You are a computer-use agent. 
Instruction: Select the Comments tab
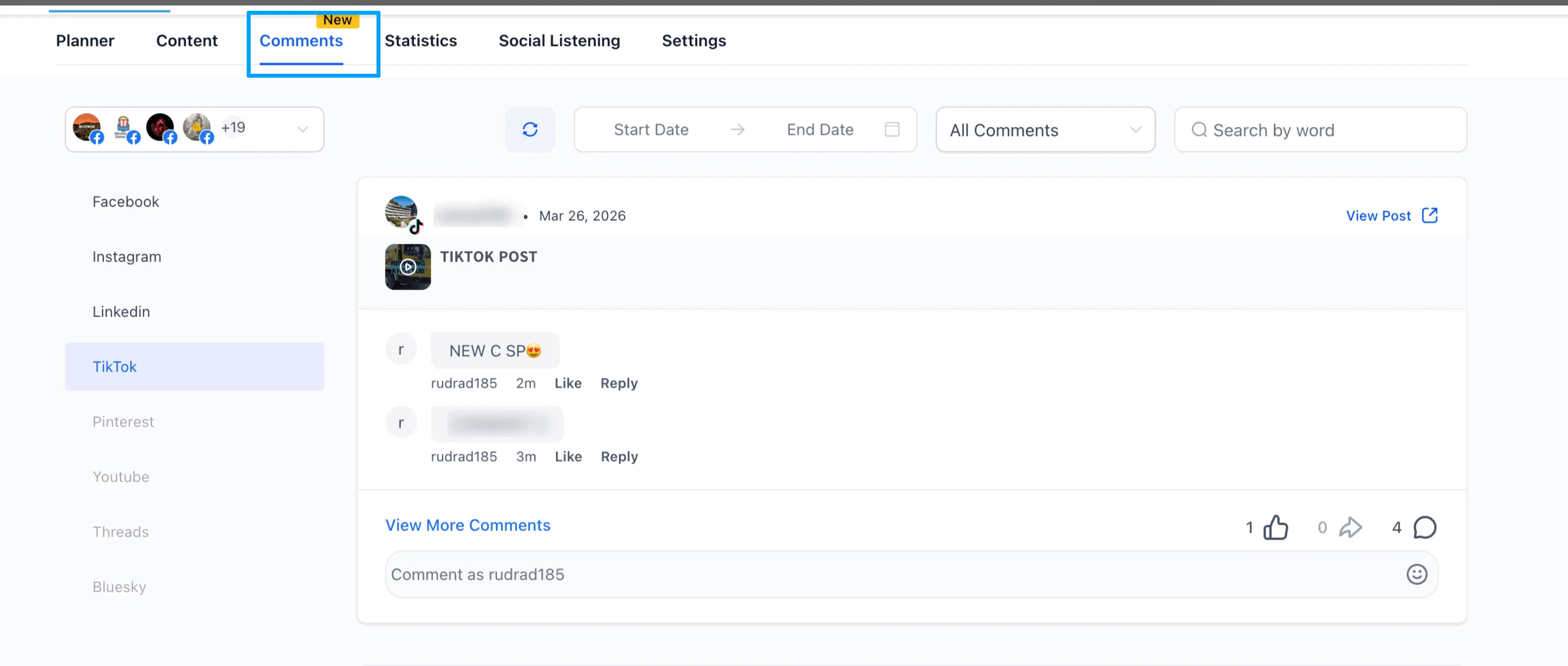coord(301,40)
